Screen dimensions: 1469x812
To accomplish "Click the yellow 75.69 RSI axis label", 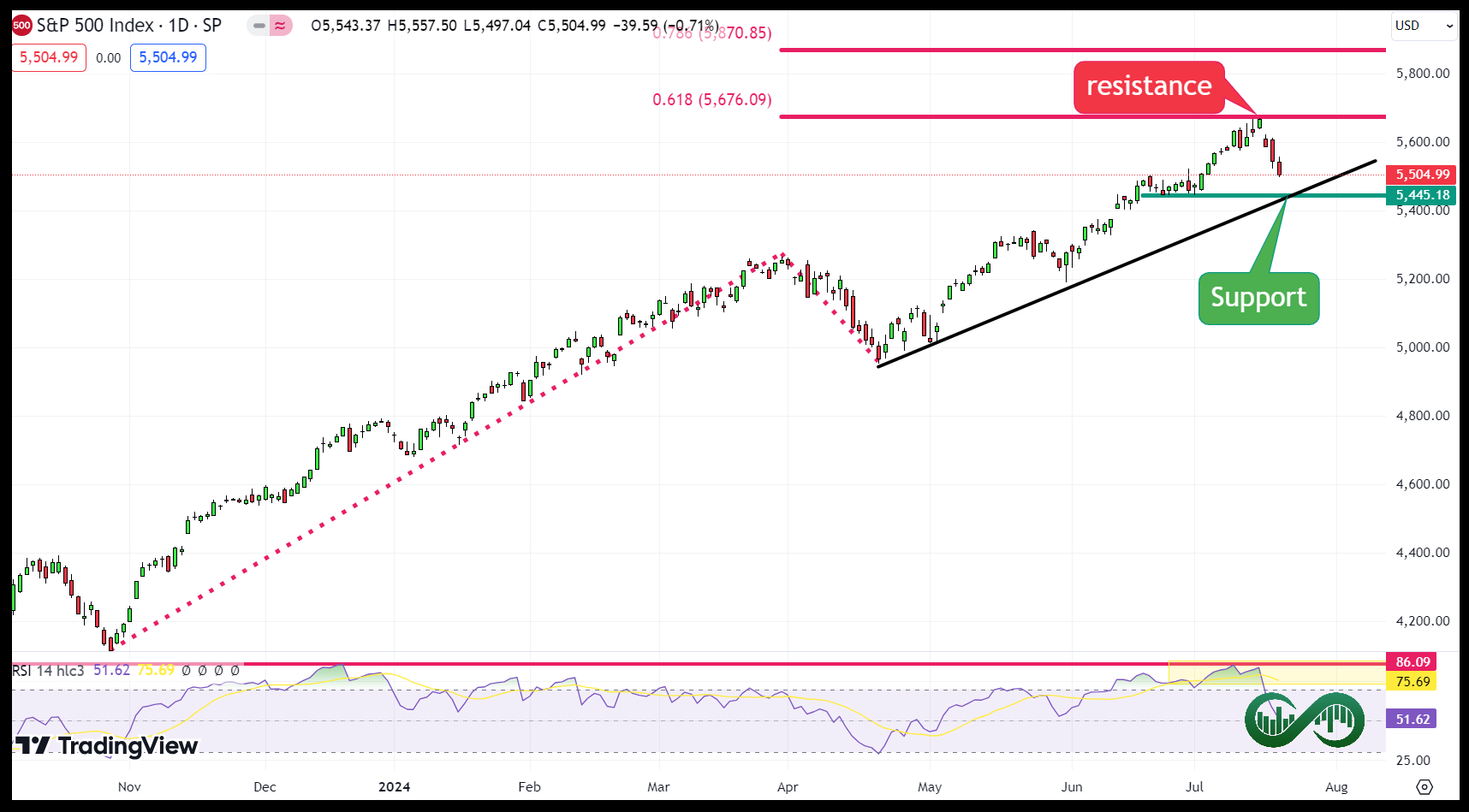I will (1412, 682).
